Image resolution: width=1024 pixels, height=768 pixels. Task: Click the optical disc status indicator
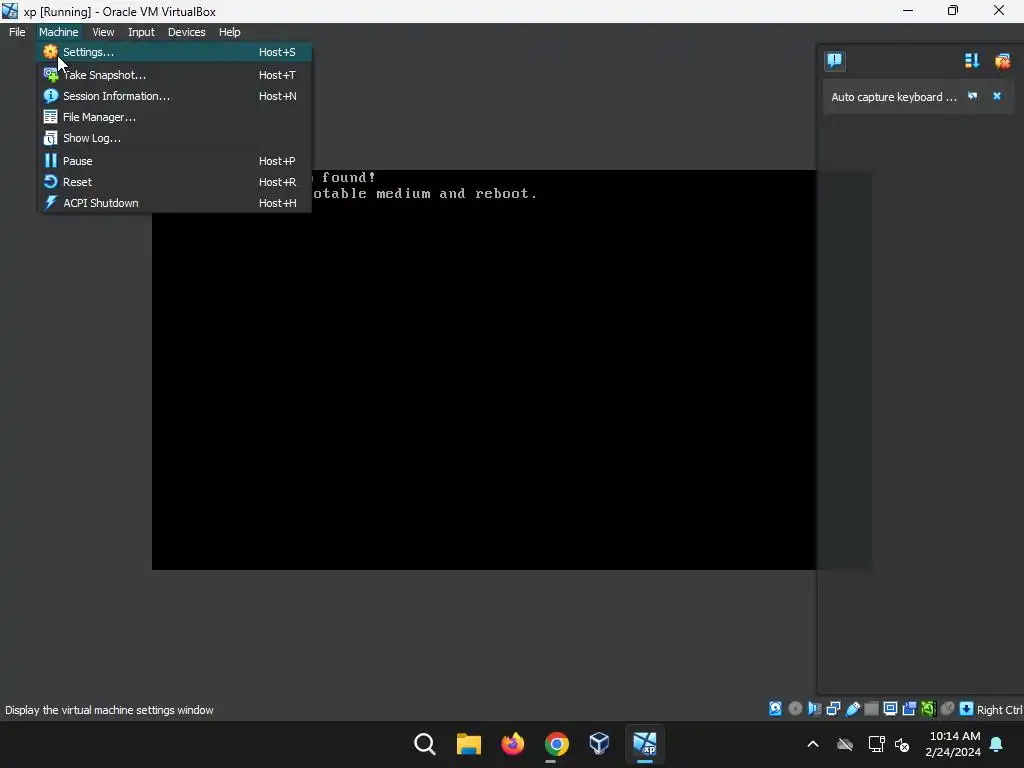795,709
